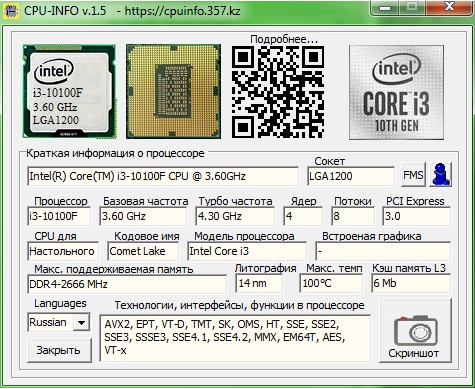Click the Подробнее... label
Image resolution: width=475 pixels, height=389 pixels.
[284, 39]
